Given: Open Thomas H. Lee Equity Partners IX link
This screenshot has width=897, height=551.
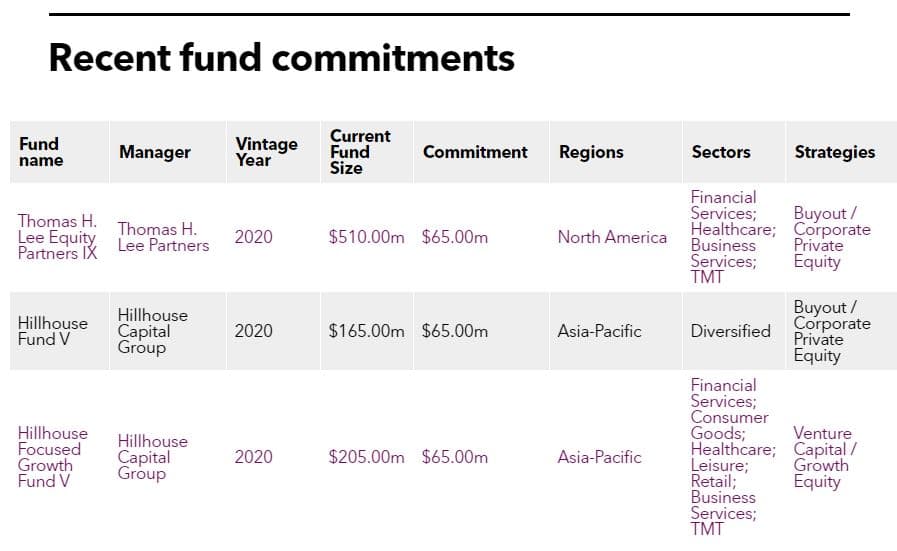Looking at the screenshot, I should point(57,237).
